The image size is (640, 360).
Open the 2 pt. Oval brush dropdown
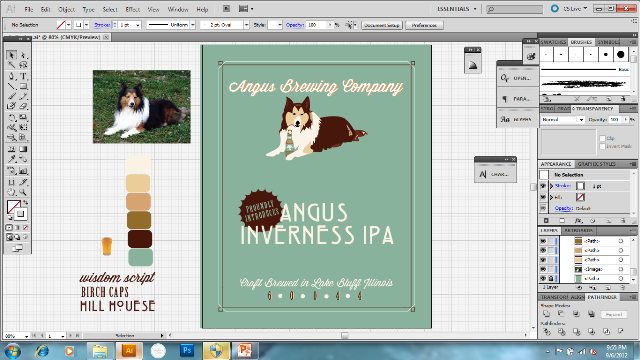(x=247, y=25)
